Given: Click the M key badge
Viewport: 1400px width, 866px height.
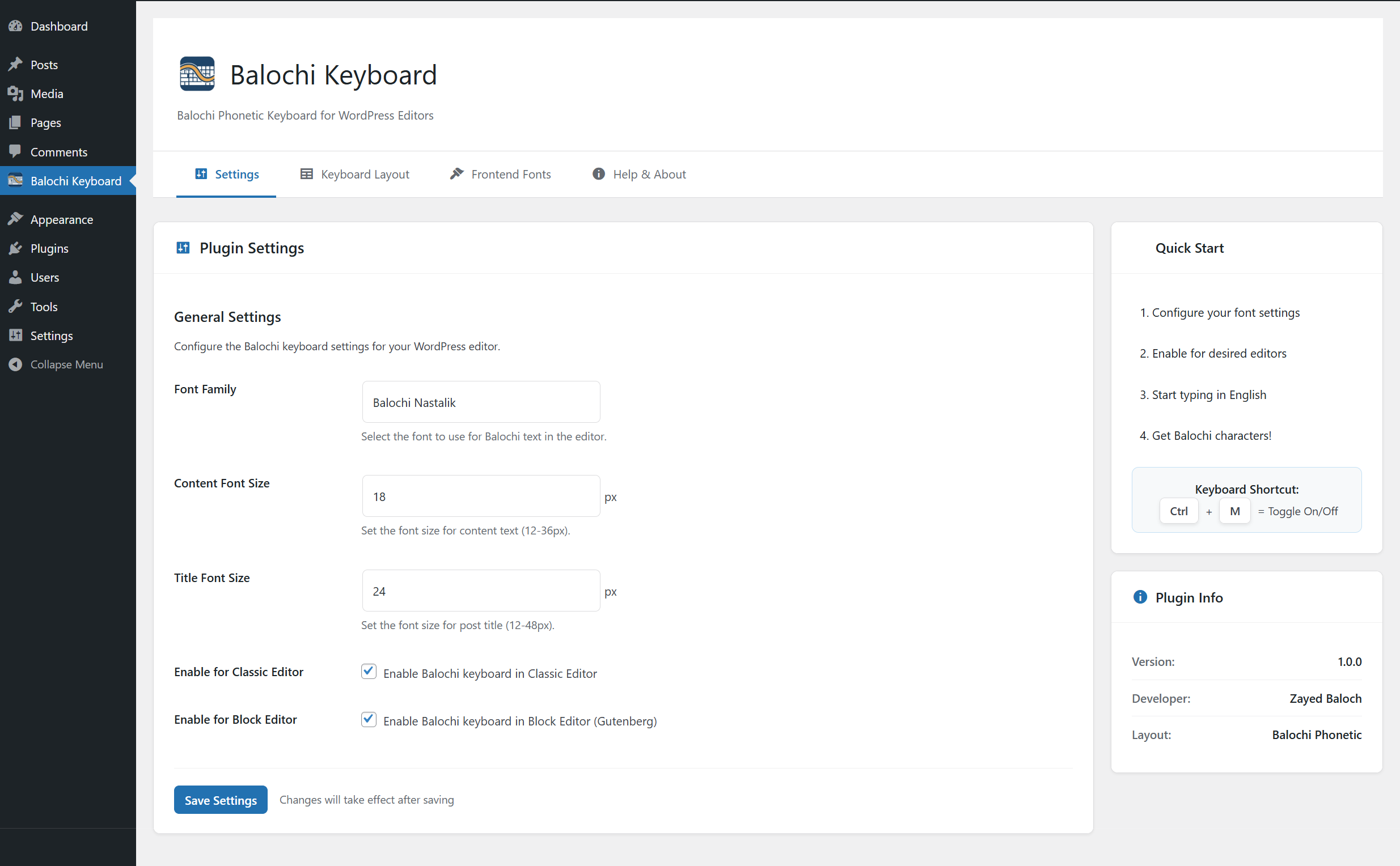Looking at the screenshot, I should tap(1234, 511).
